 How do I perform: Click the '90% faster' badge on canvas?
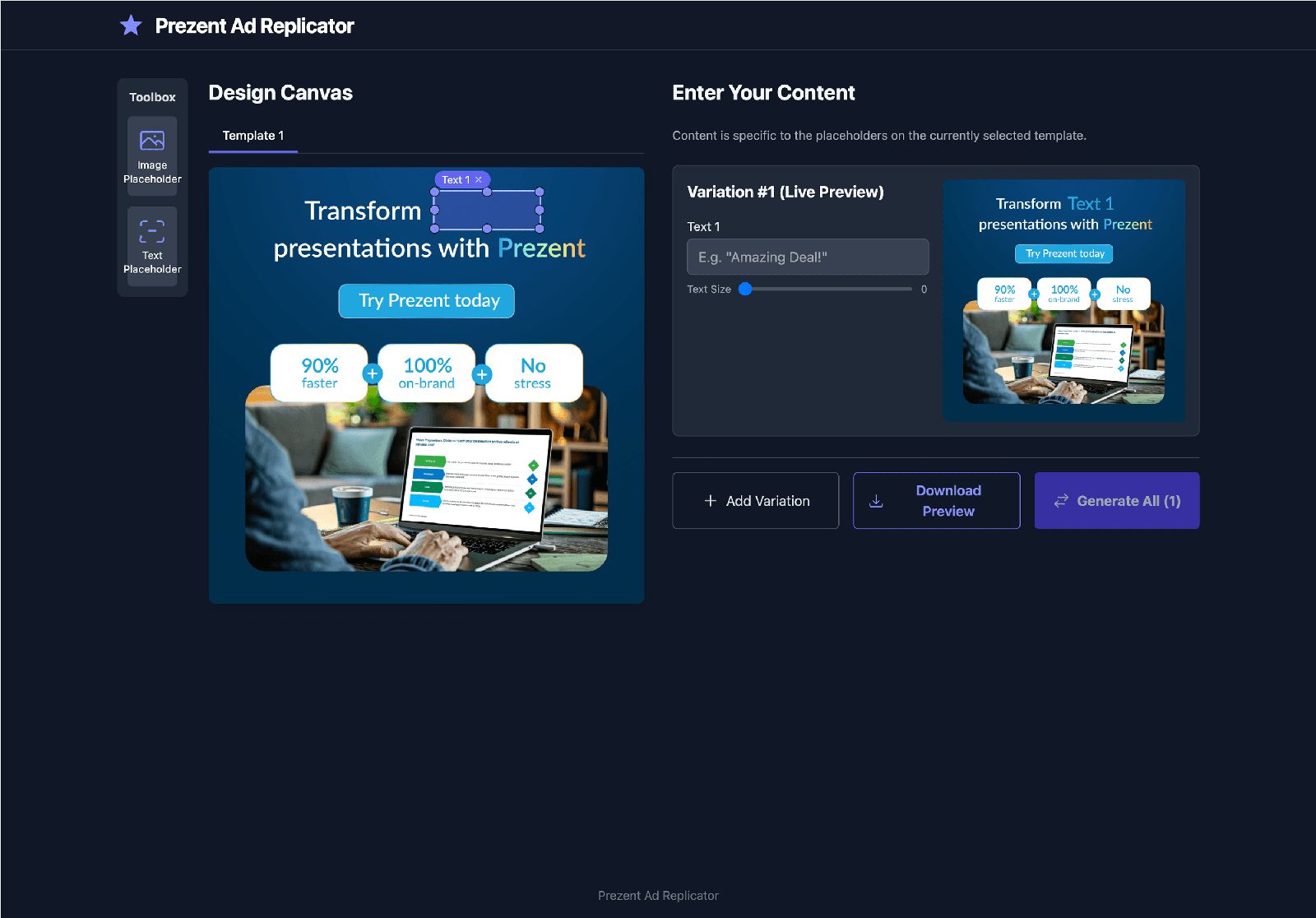[319, 373]
